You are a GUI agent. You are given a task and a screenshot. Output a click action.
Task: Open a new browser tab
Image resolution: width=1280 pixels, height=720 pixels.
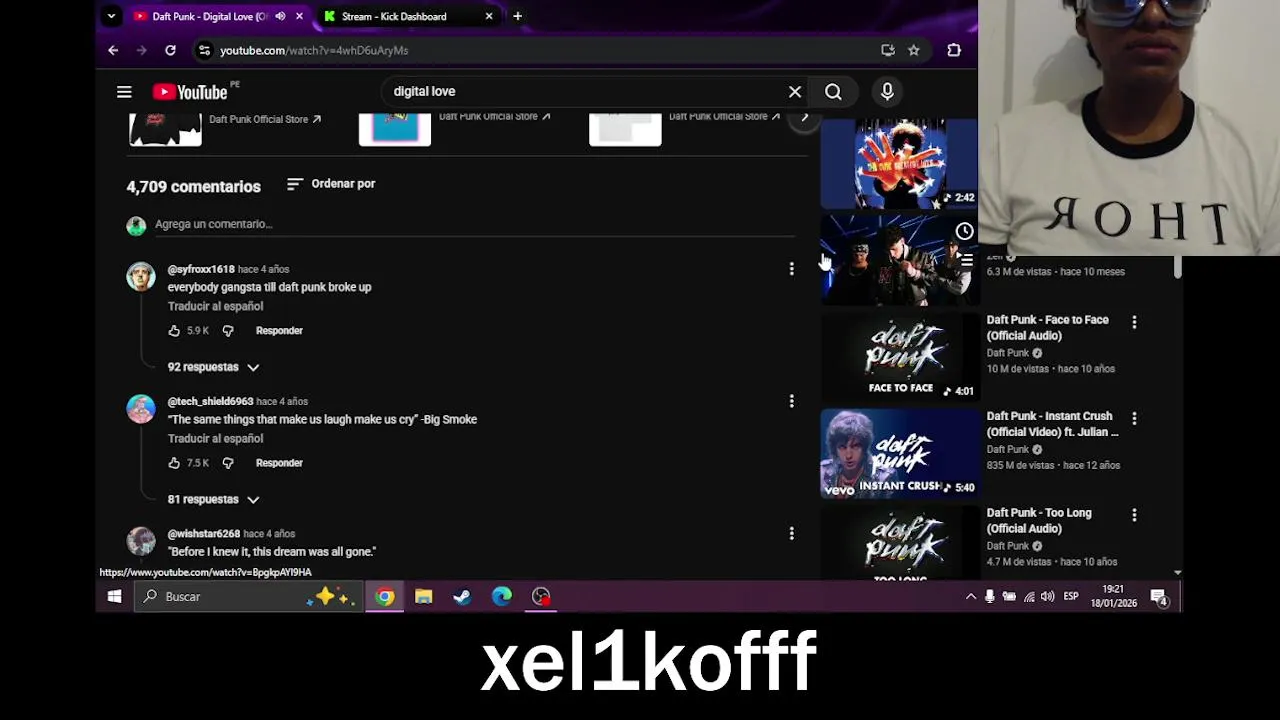517,16
